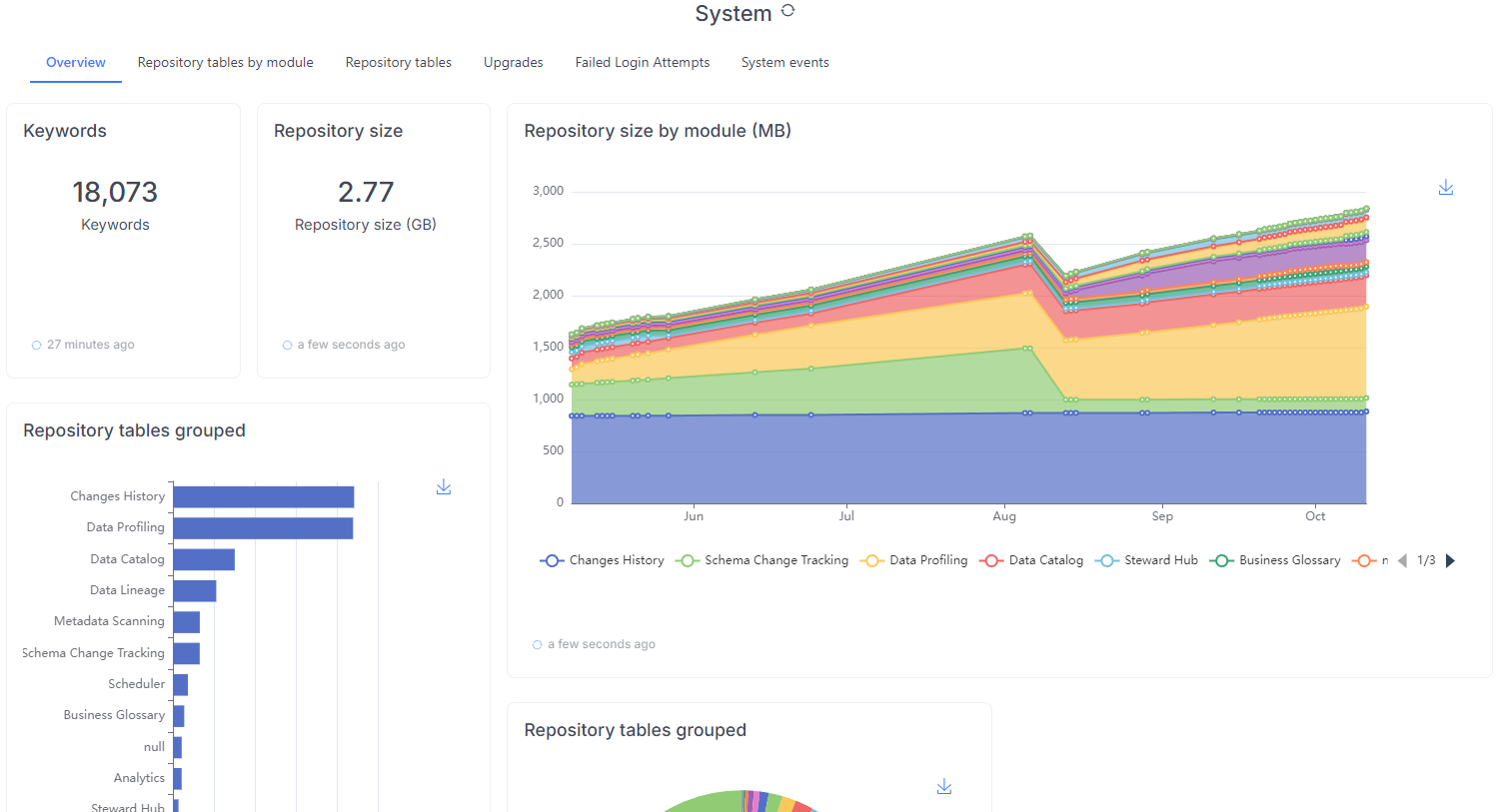Click the 2.77 repository size value
The width and height of the screenshot is (1497, 812).
point(366,192)
